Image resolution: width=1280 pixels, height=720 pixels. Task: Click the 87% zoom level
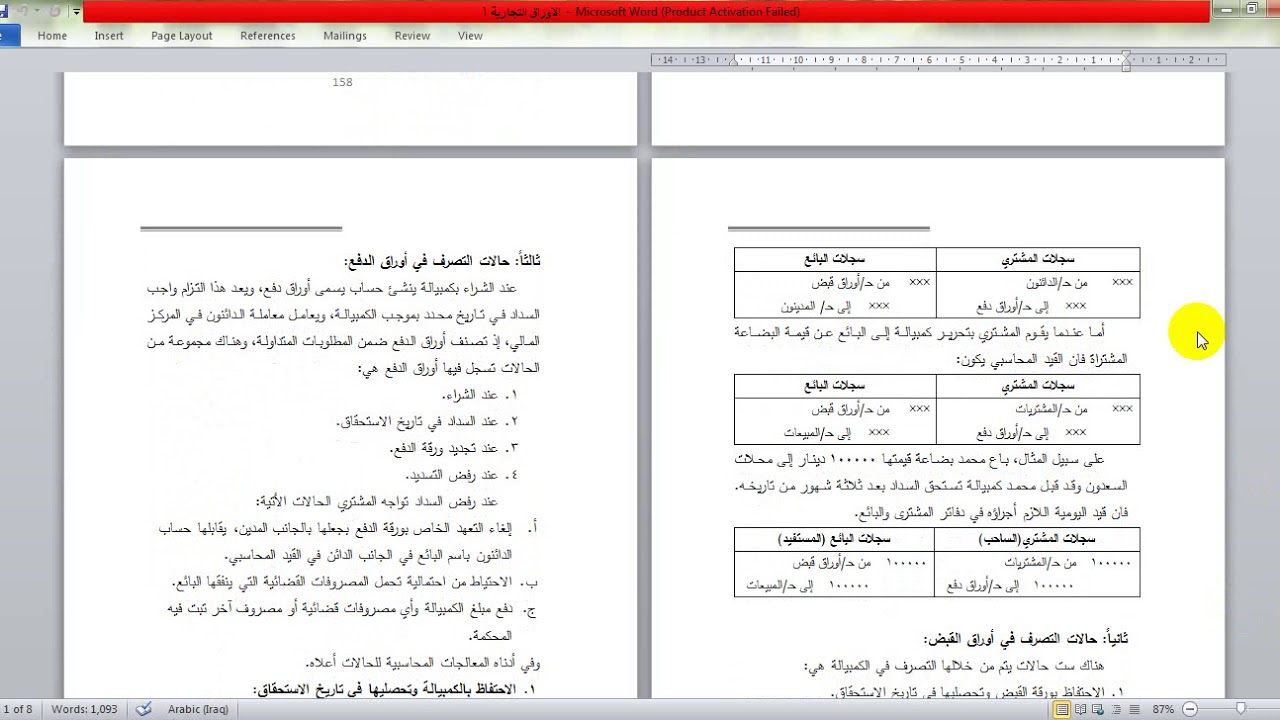[x=1163, y=709]
